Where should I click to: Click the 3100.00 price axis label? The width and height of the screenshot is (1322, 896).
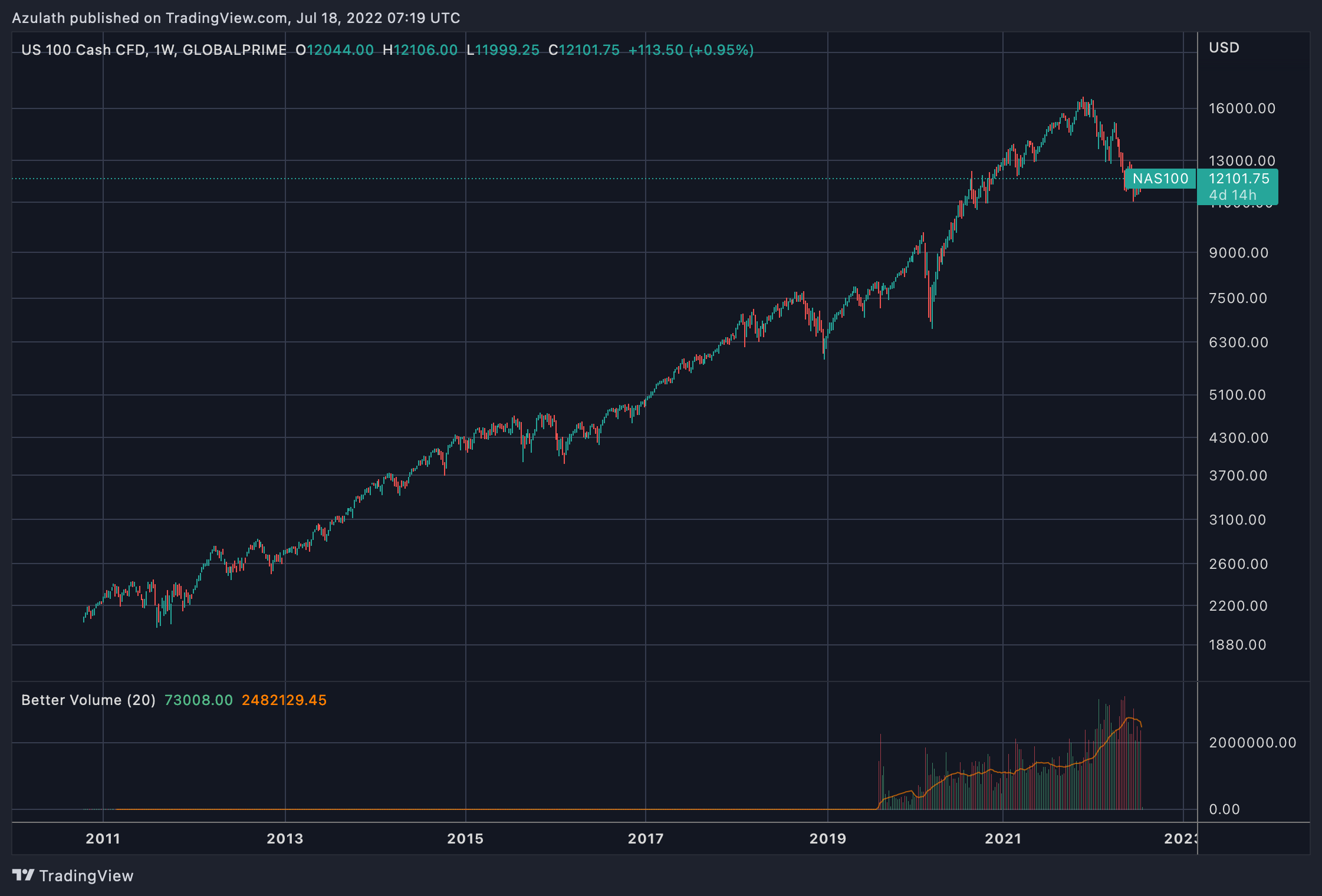1237,520
